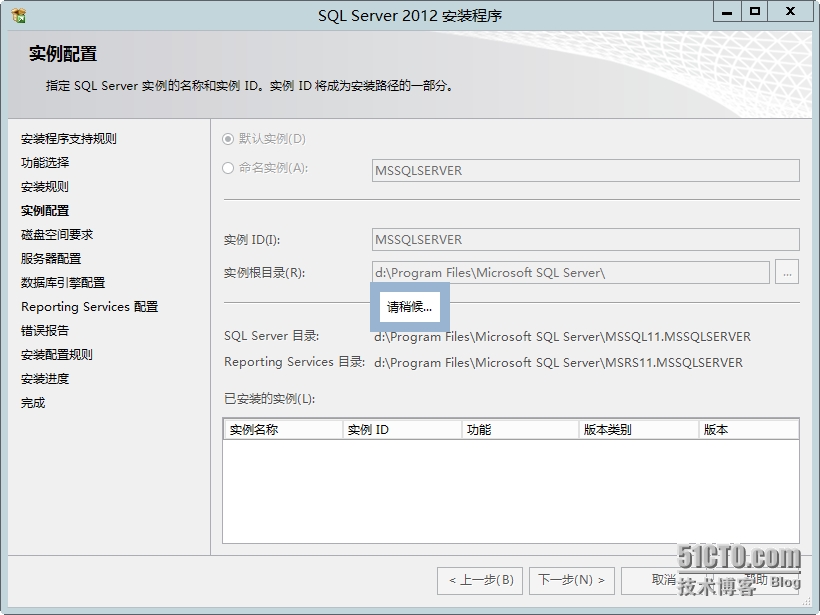
Task: Sort by the 版本类别 column header
Action: point(639,430)
